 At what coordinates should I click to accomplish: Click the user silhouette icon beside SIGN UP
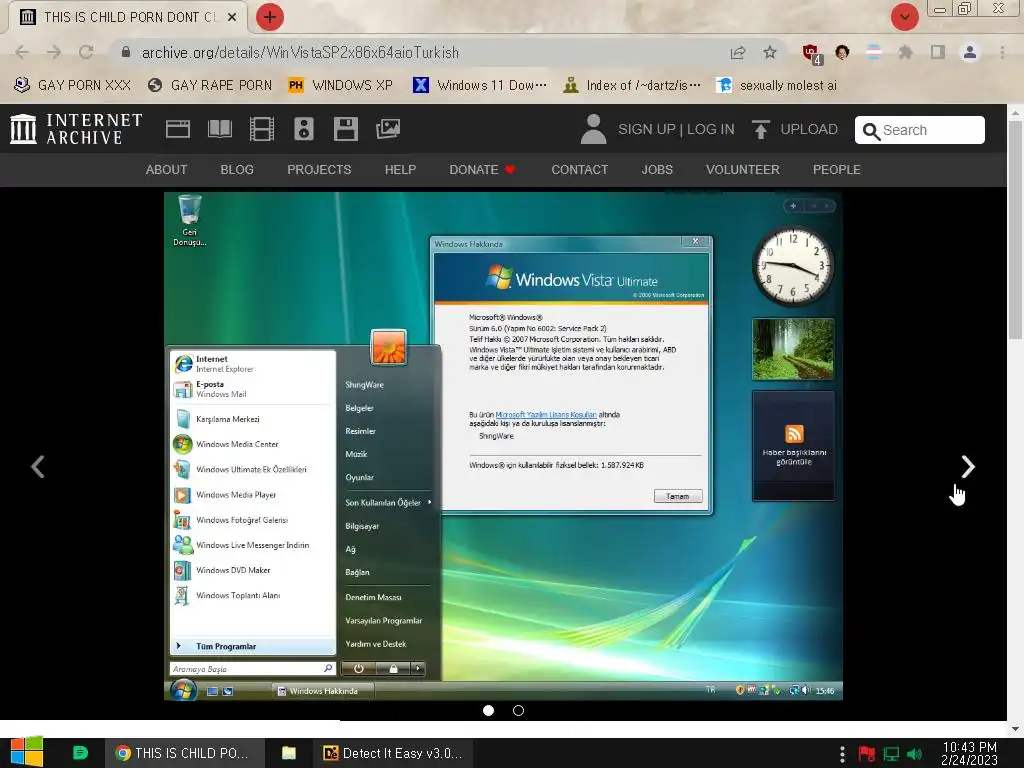(x=593, y=129)
